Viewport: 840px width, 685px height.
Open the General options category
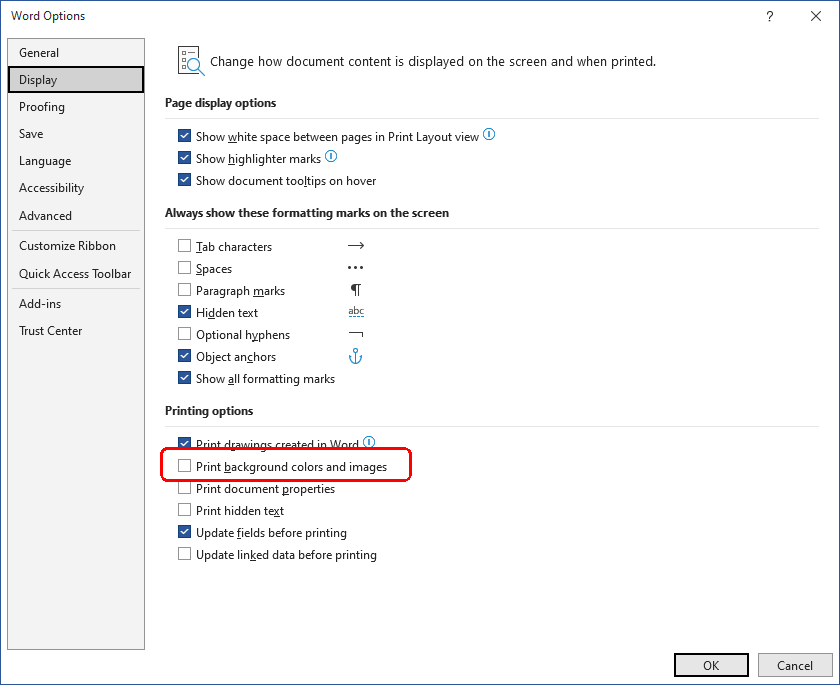click(x=76, y=52)
